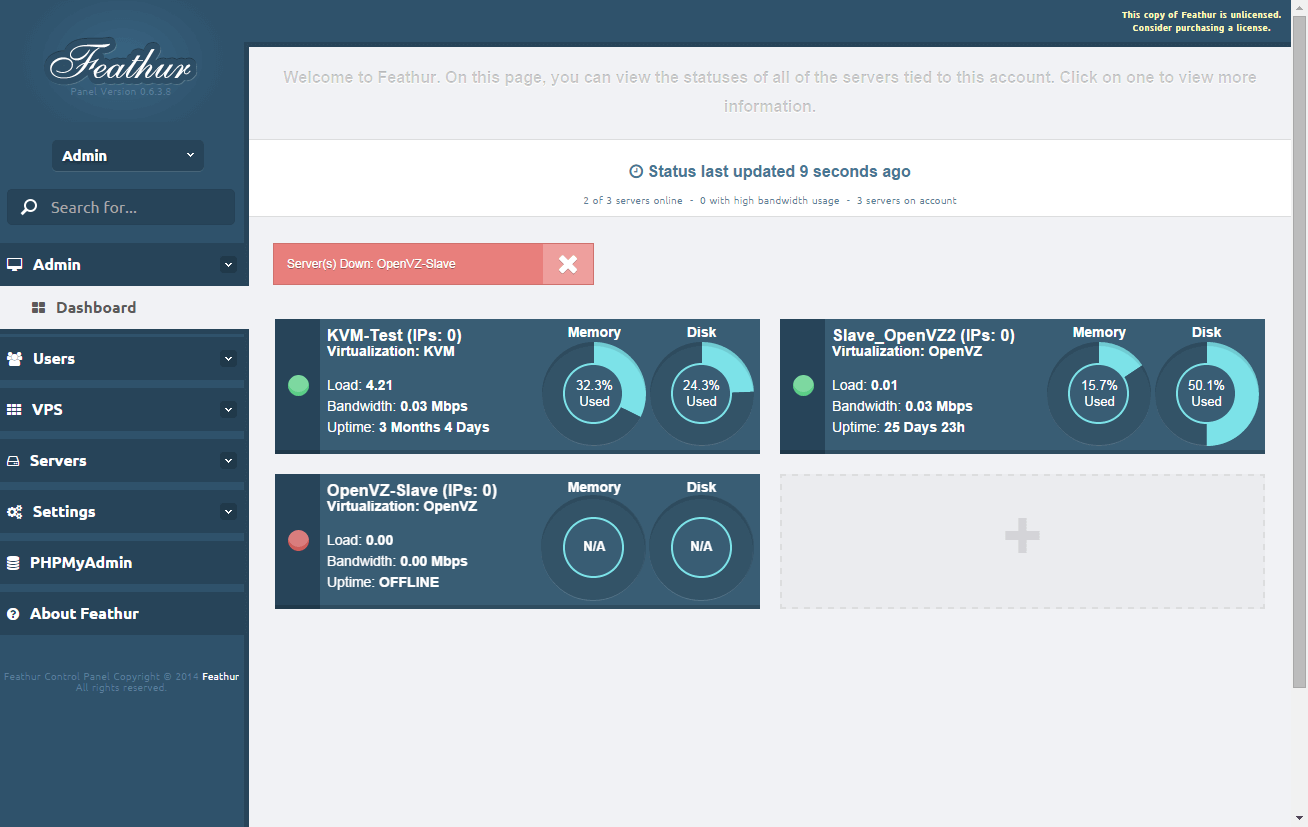The image size is (1308, 827).
Task: Click the Users people icon in sidebar
Action: (x=14, y=358)
